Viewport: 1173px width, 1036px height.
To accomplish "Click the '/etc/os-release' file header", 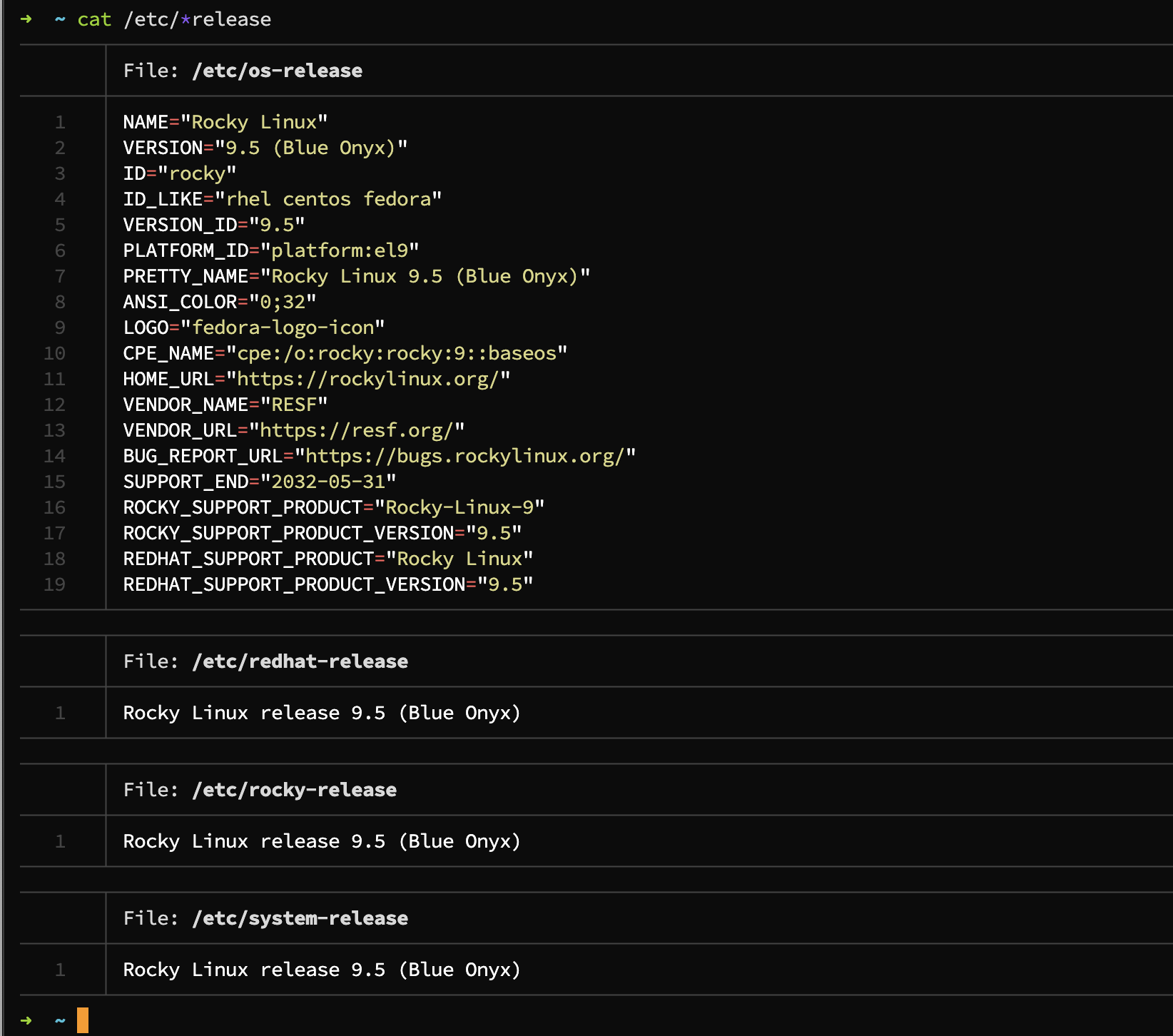I will click(x=277, y=71).
